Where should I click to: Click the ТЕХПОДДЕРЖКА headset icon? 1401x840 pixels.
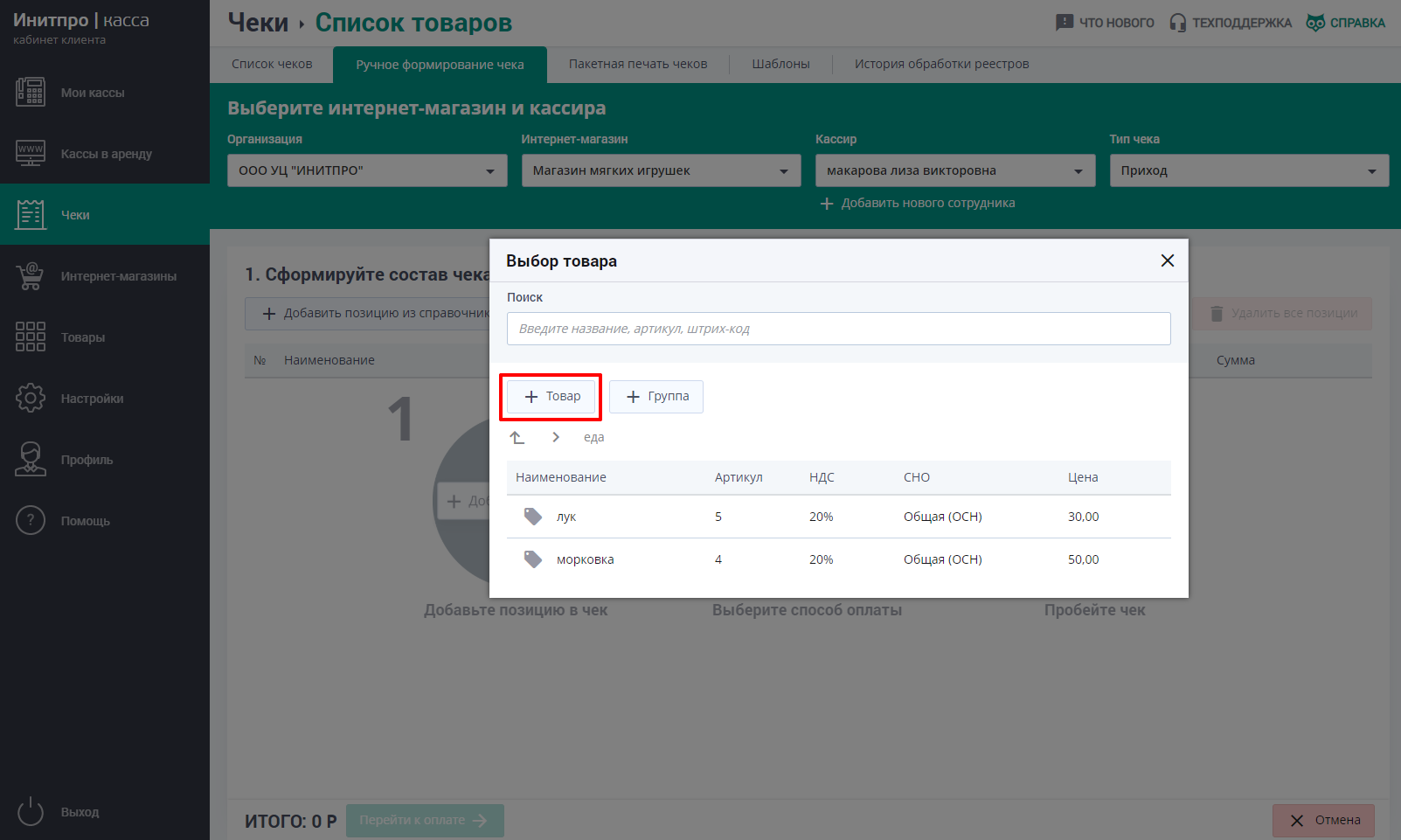(x=1178, y=23)
